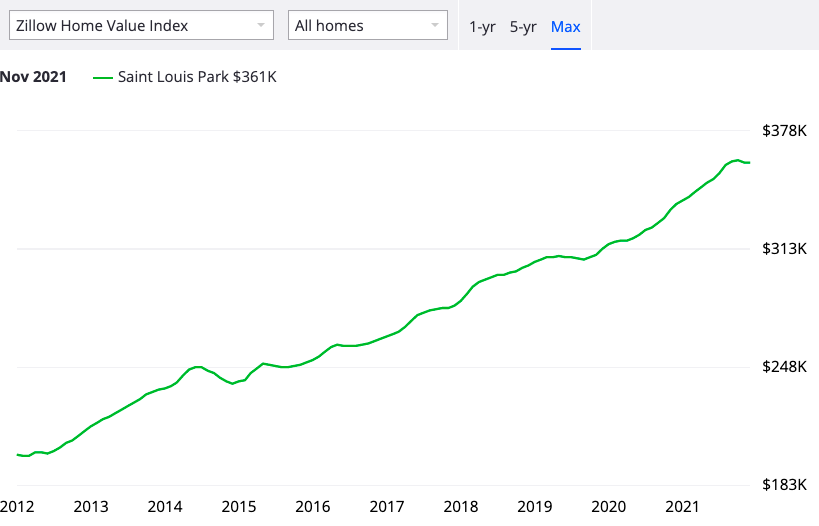Switch to the 5-yr range tab
Image resolution: width=819 pixels, height=526 pixels.
click(523, 26)
